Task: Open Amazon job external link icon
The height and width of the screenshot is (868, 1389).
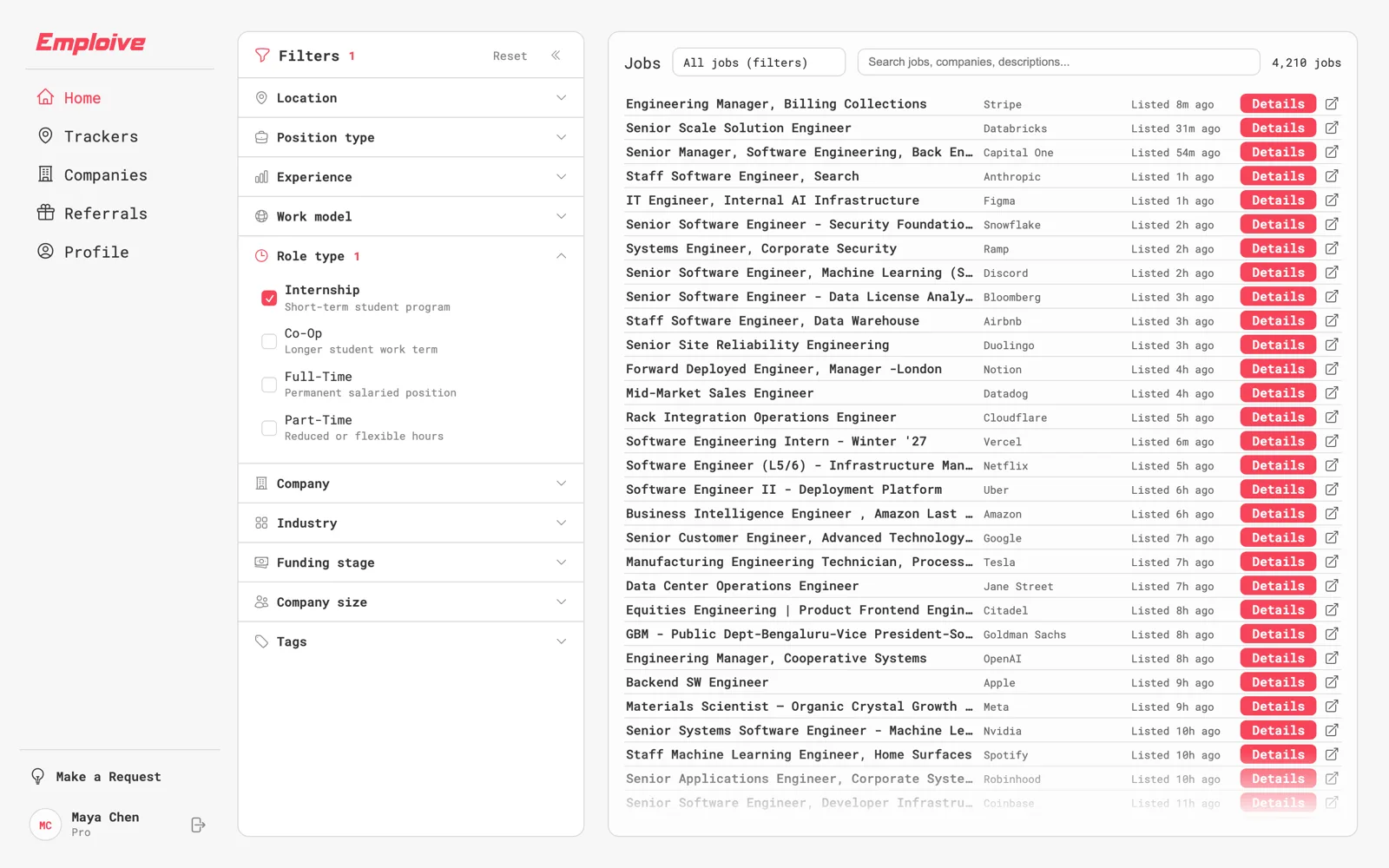Action: 1332,514
